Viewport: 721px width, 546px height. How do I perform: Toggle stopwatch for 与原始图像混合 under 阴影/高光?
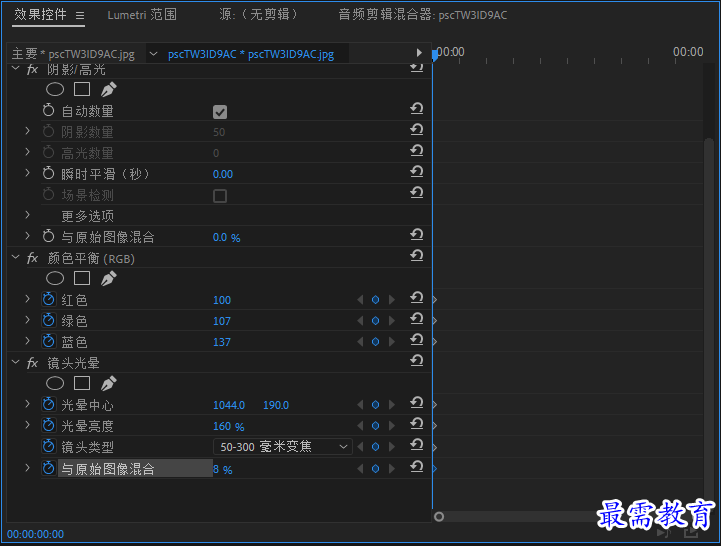(48, 236)
